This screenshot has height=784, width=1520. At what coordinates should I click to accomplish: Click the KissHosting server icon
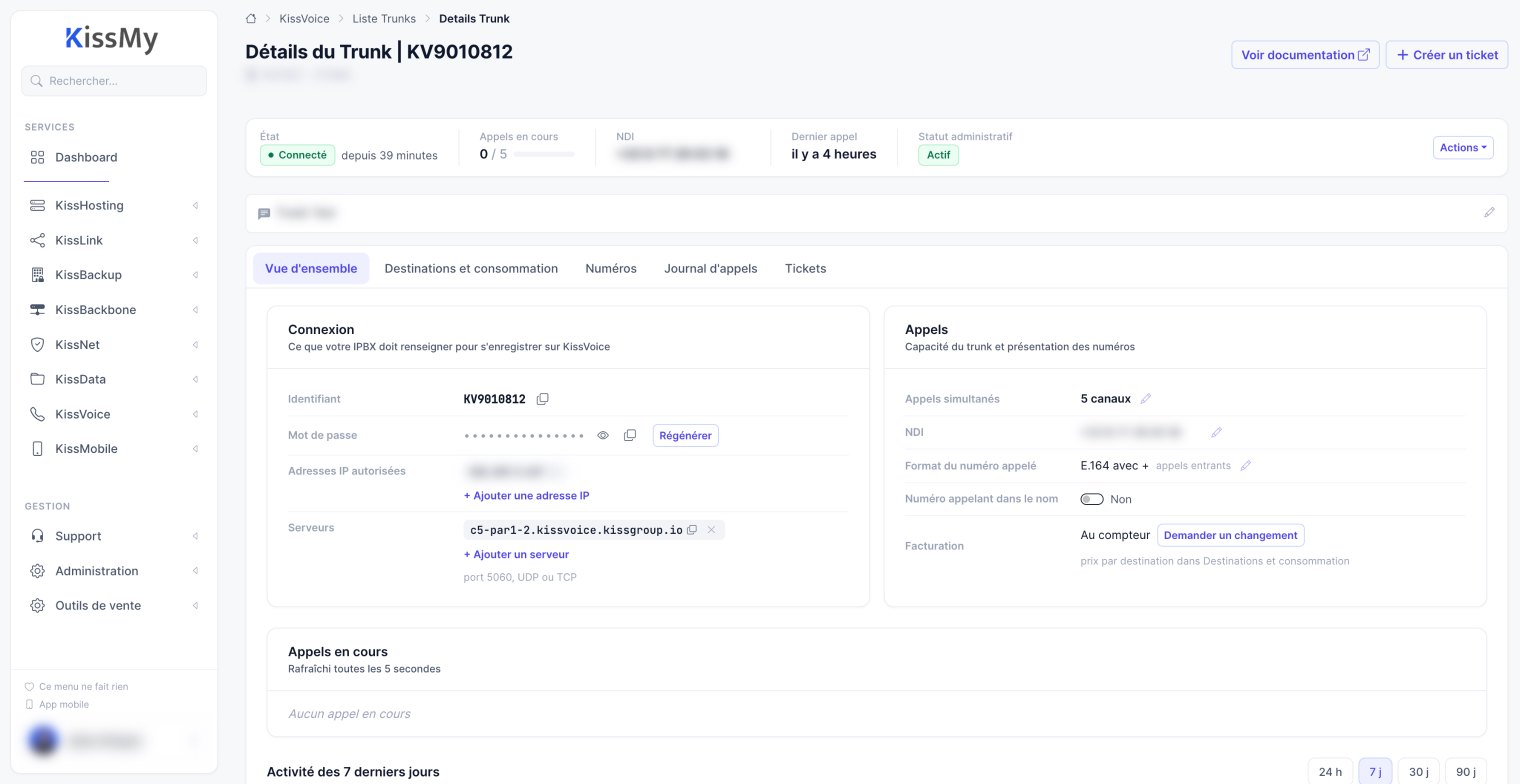37,205
